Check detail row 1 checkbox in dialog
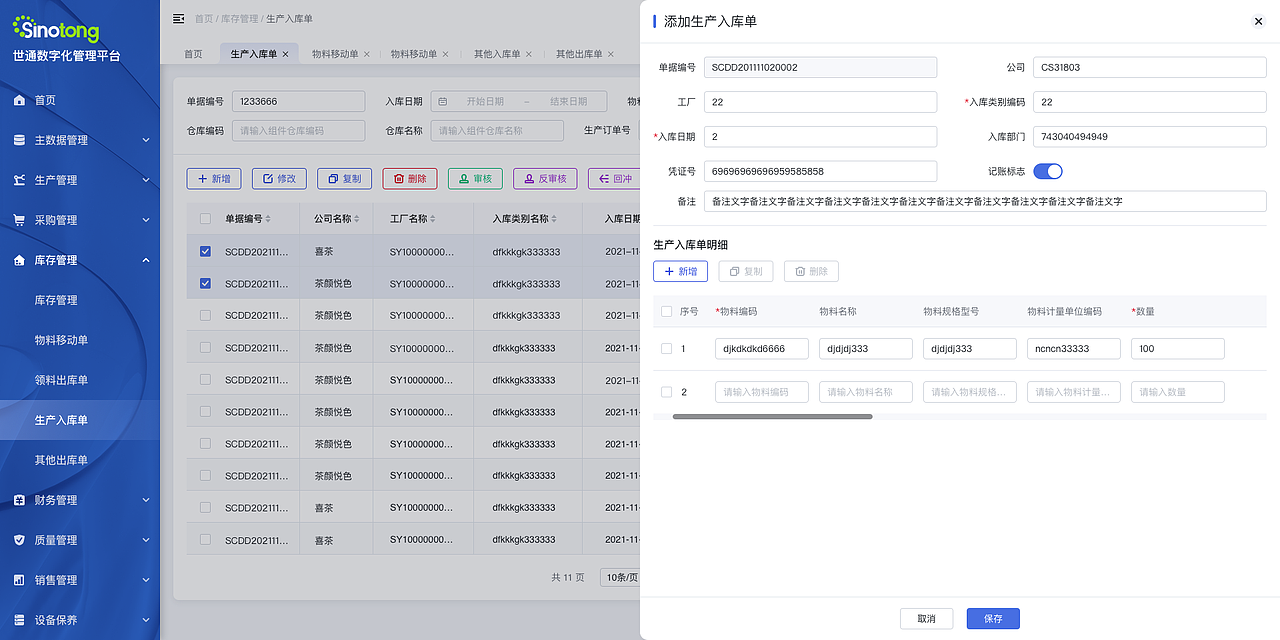The image size is (1280, 640). pyautogui.click(x=666, y=349)
